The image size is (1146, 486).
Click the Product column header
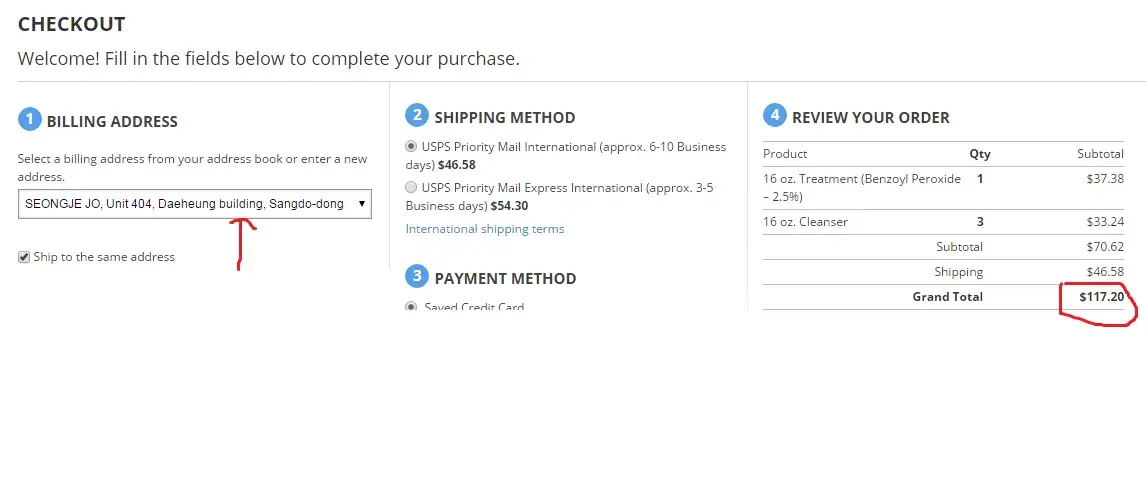pyautogui.click(x=785, y=154)
